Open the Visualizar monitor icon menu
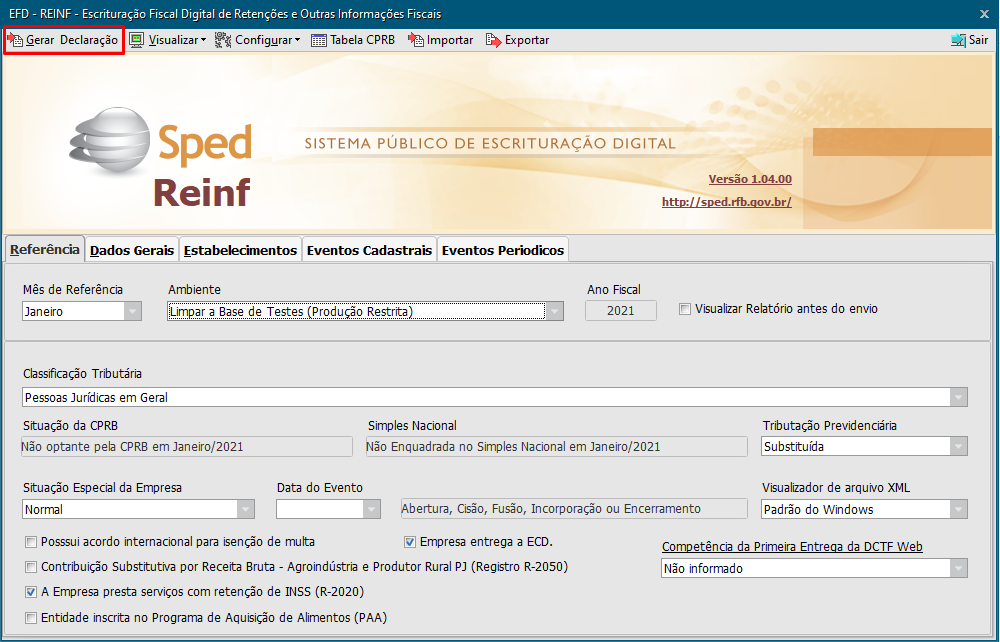Image resolution: width=1000 pixels, height=642 pixels. [x=137, y=40]
